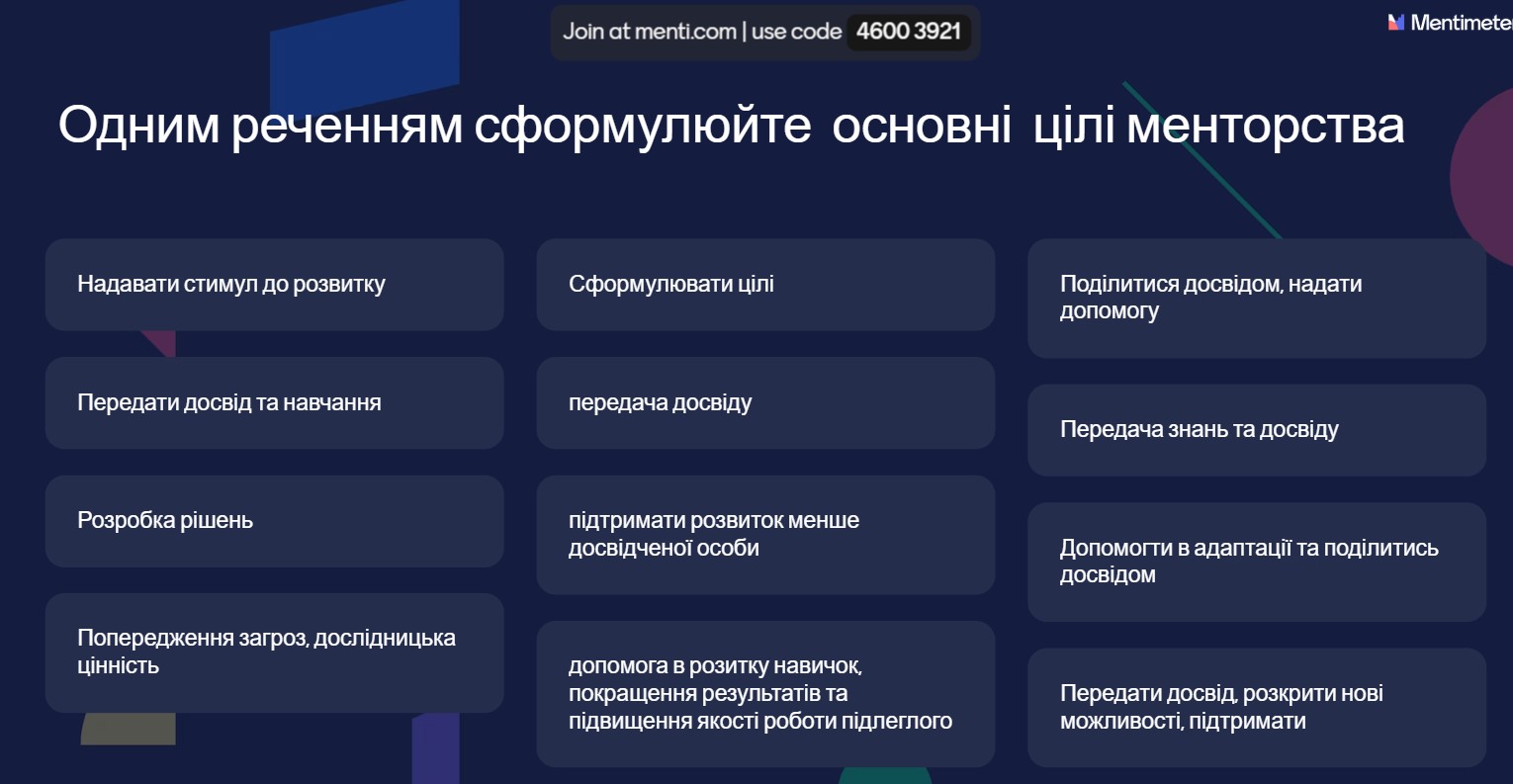Click the 'допомога в розитку навичок' response card
This screenshot has height=784, width=1513.
[764, 694]
